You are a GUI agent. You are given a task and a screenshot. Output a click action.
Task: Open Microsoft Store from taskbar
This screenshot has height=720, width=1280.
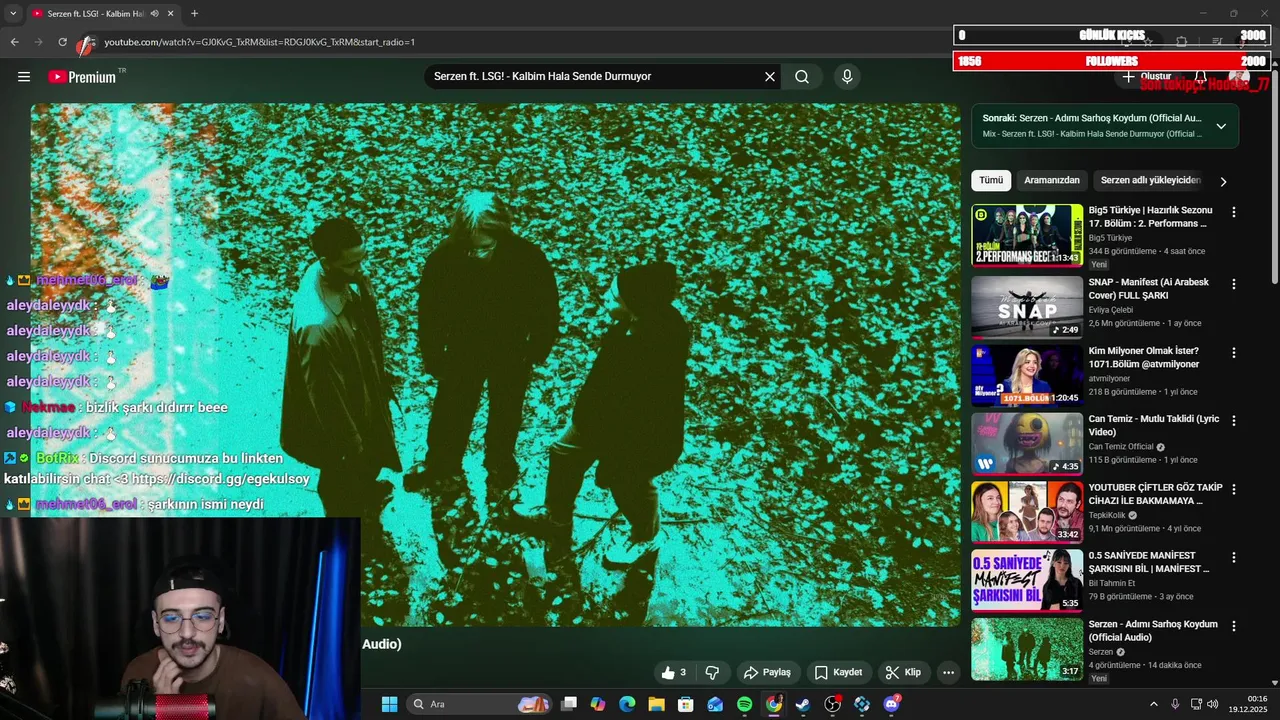coord(686,704)
